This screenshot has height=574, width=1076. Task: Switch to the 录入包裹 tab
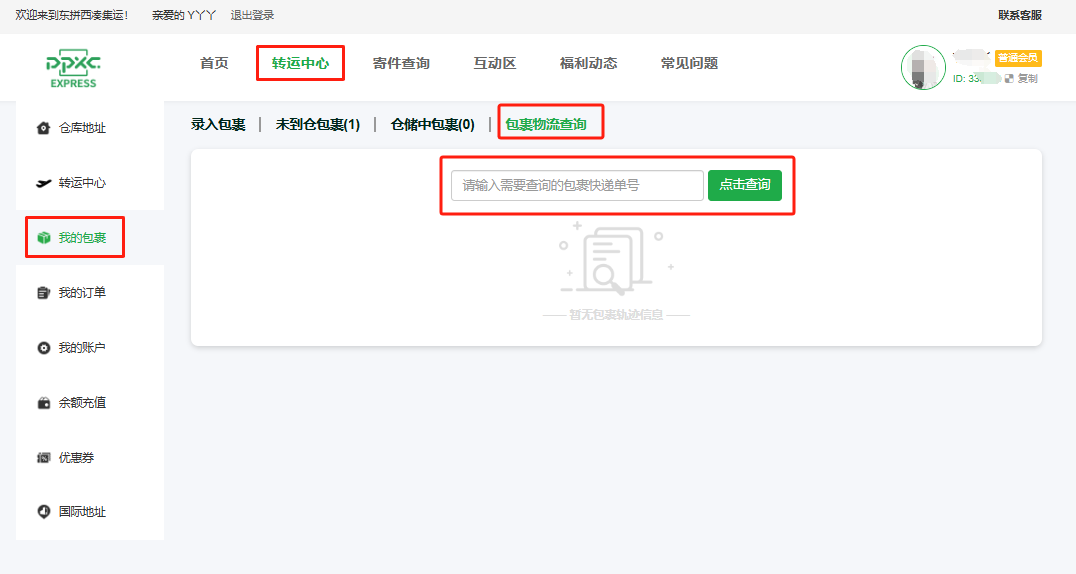click(218, 125)
